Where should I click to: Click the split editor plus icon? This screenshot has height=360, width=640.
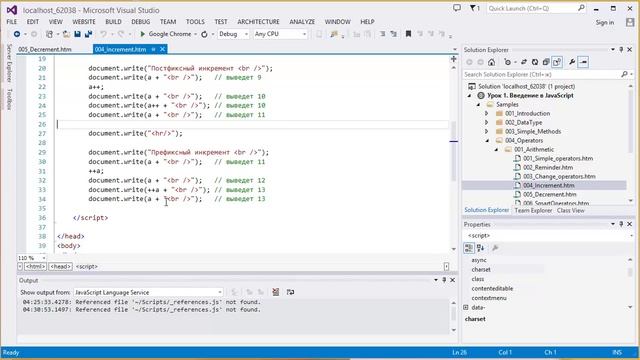coord(453,59)
